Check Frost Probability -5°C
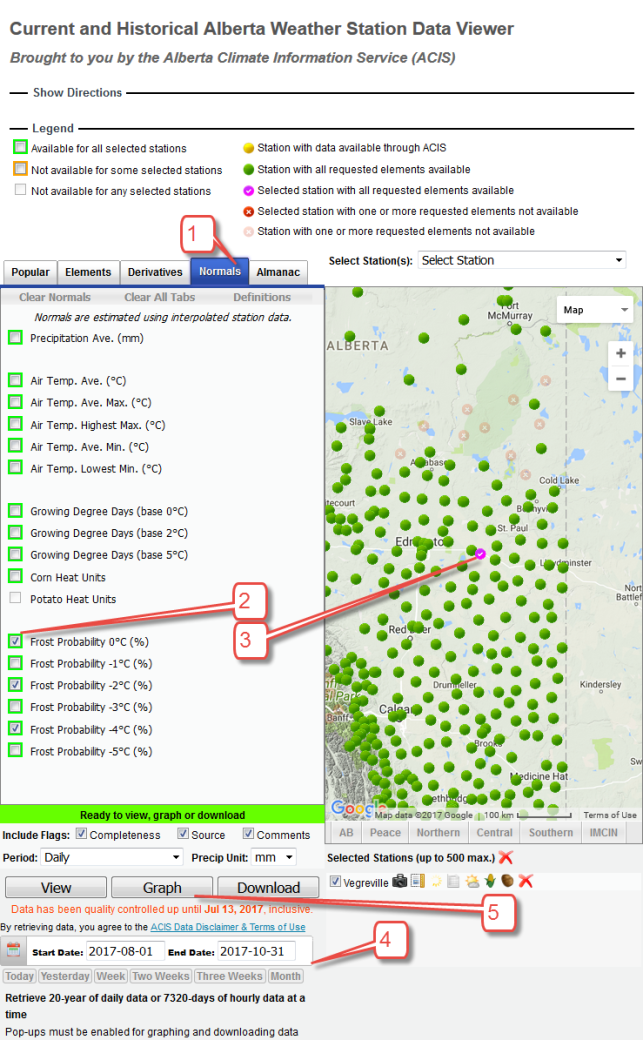Screen dimensions: 643x1040 tap(15, 750)
